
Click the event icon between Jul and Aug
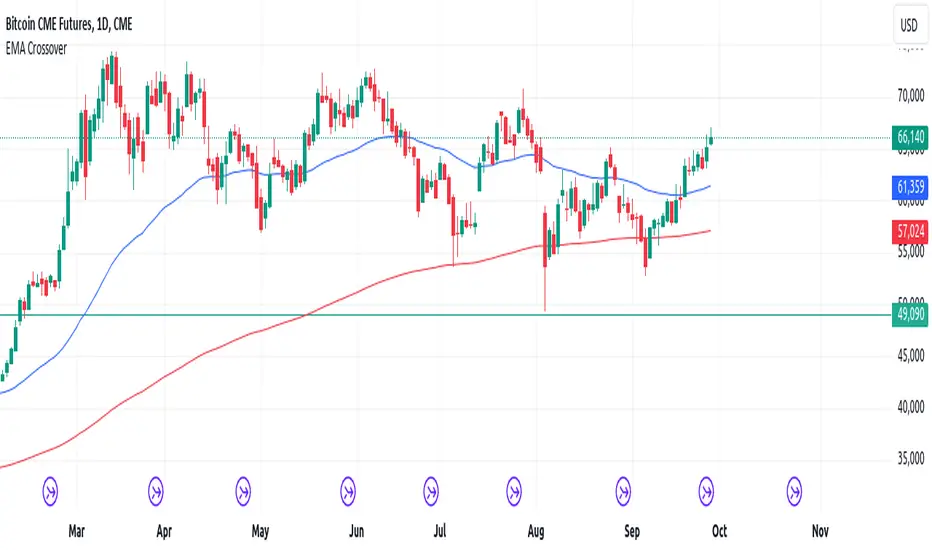click(514, 492)
